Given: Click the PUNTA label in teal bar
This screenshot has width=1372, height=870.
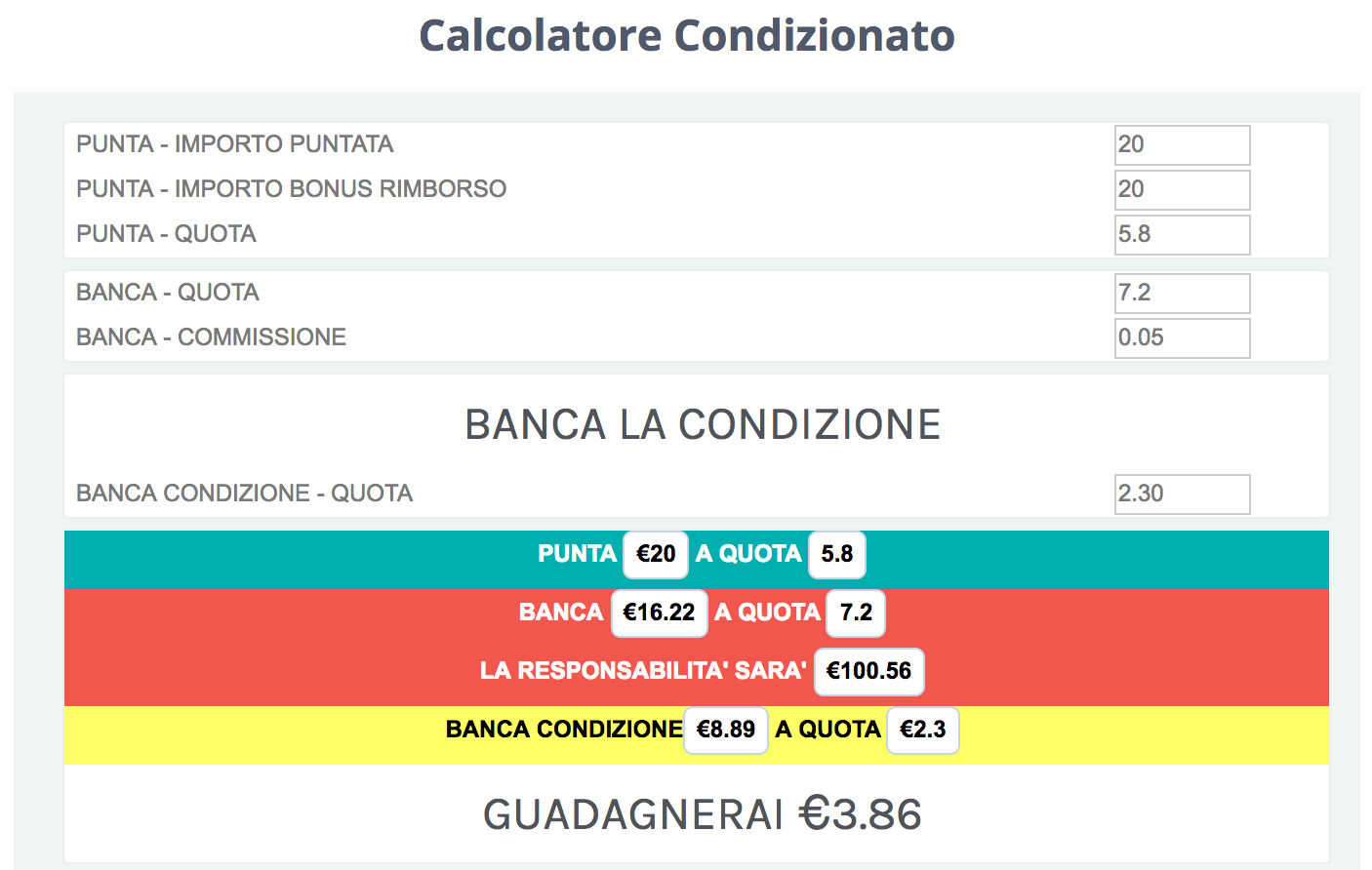Looking at the screenshot, I should (x=577, y=554).
